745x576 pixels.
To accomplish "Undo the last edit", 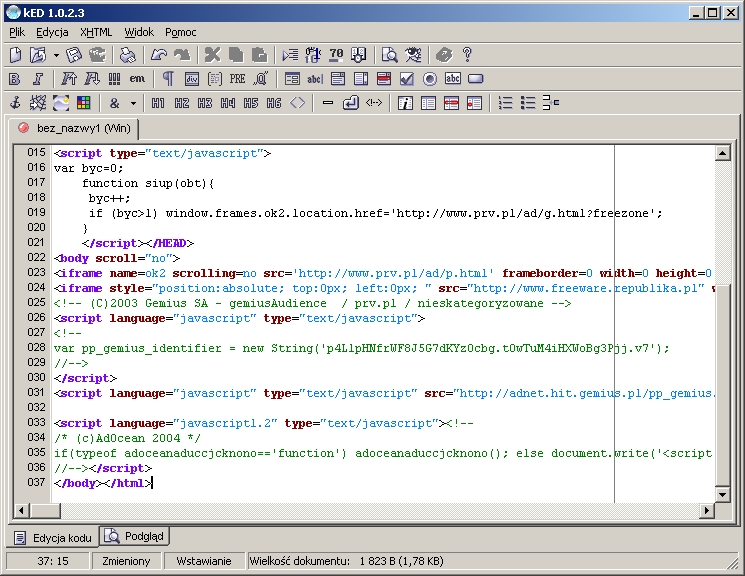I will click(x=158, y=55).
